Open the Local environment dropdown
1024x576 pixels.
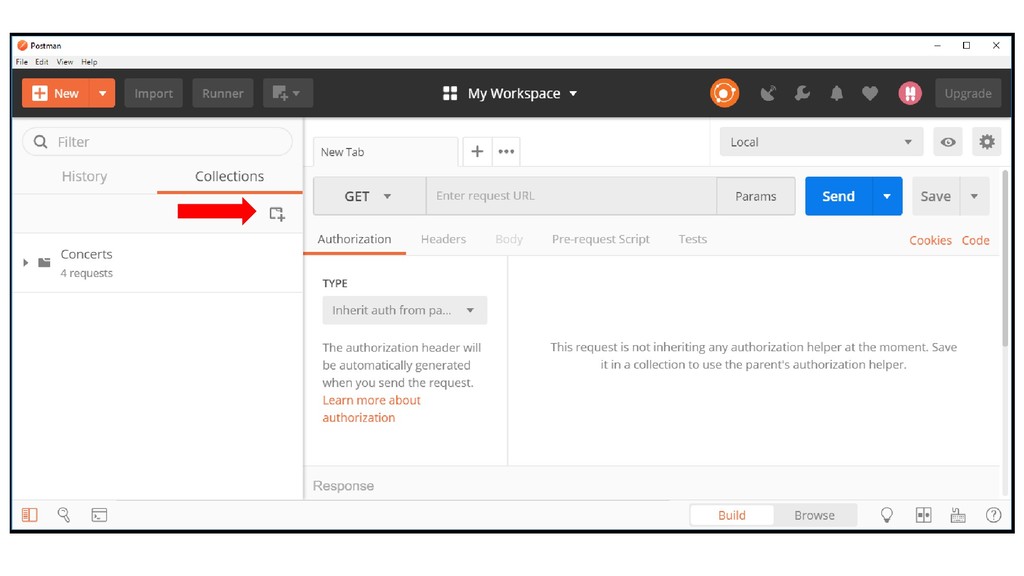pyautogui.click(x=821, y=142)
